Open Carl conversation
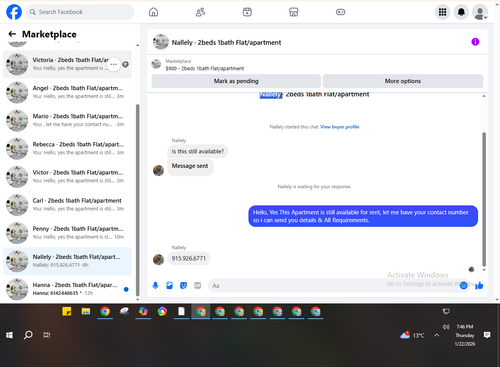The image size is (500, 367). (x=67, y=205)
